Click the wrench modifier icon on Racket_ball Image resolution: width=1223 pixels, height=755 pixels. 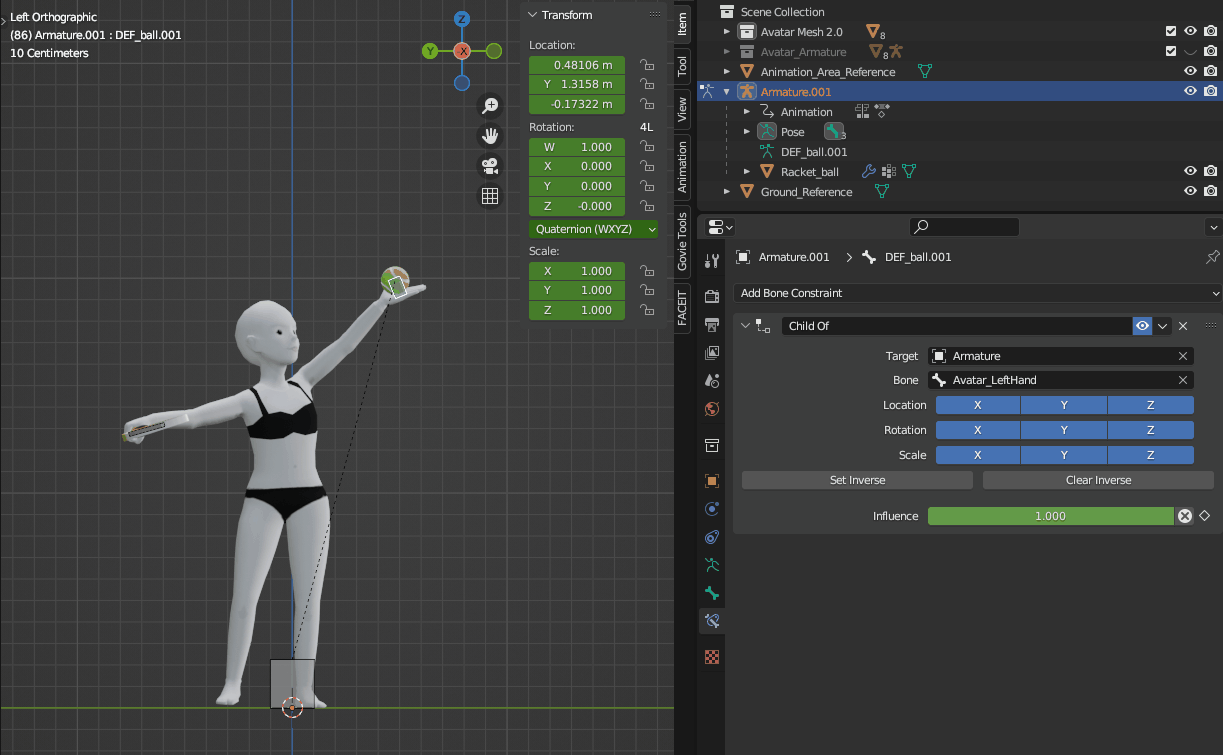pos(868,172)
